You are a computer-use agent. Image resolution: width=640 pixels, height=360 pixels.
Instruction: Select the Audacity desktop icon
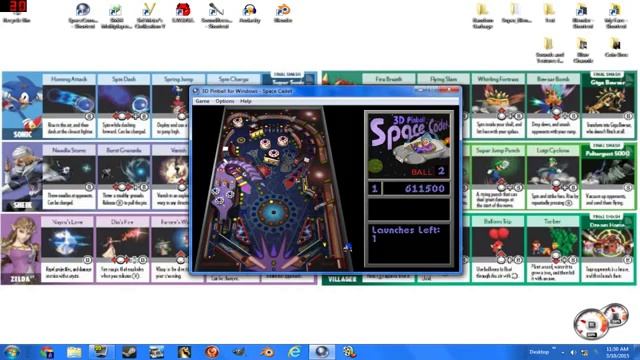pyautogui.click(x=249, y=13)
